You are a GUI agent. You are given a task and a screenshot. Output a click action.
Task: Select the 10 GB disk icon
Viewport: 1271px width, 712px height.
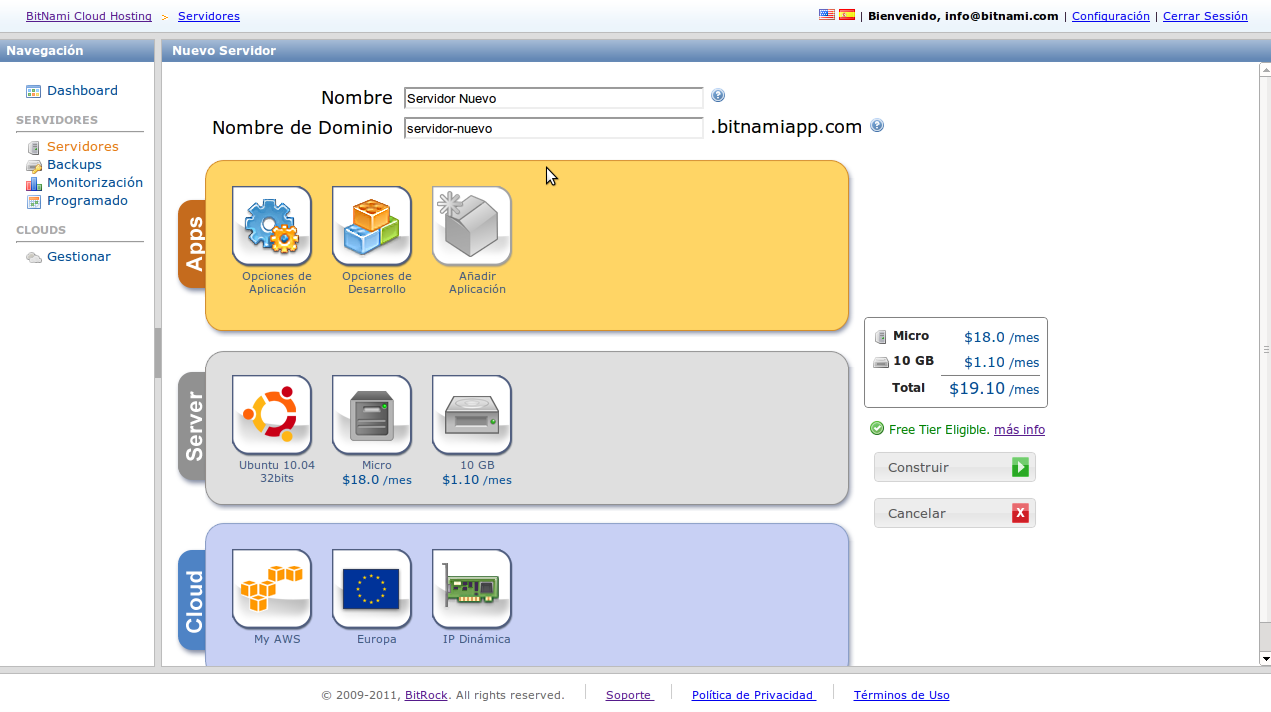coord(472,415)
